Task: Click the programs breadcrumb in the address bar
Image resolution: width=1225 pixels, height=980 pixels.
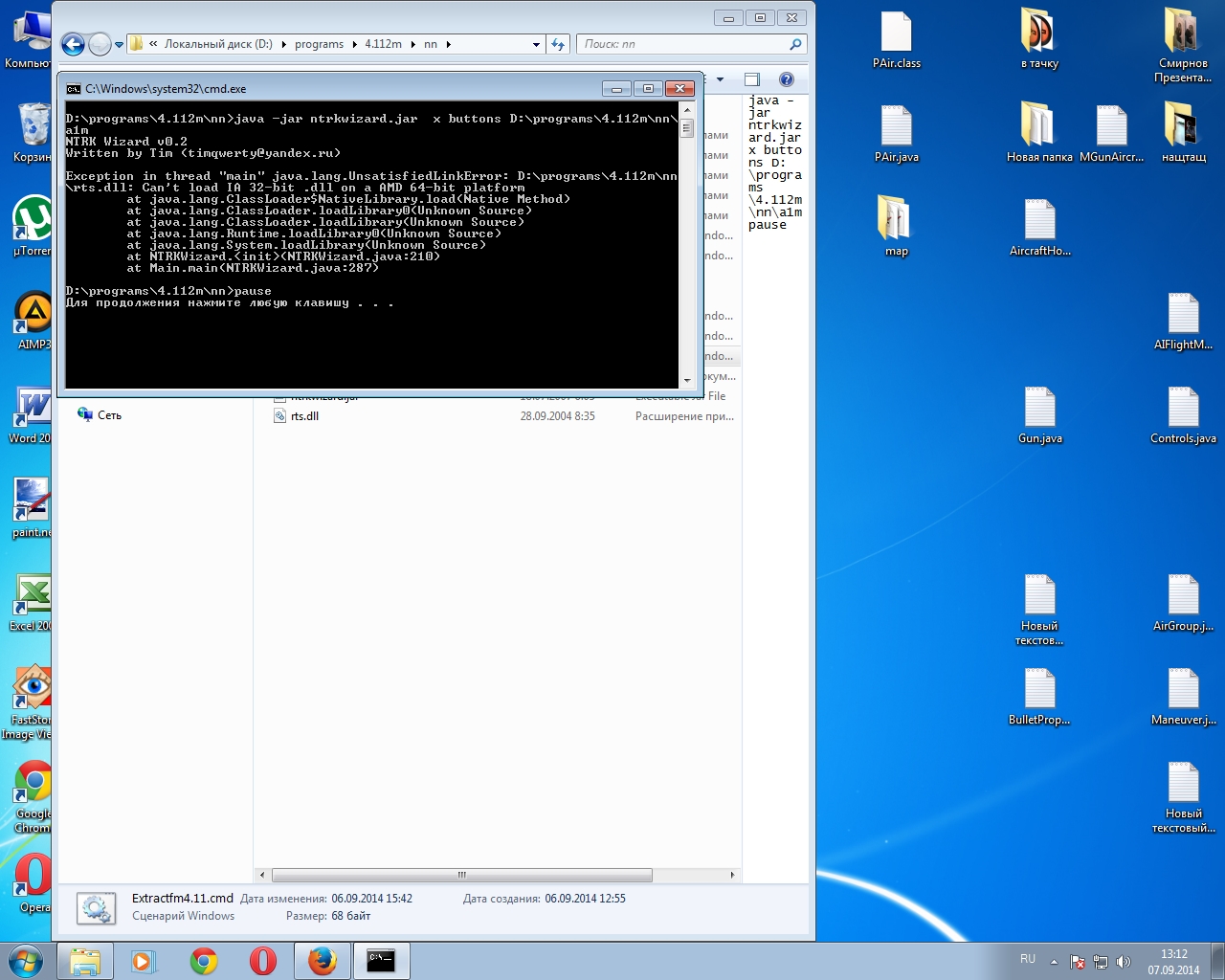Action: pyautogui.click(x=319, y=44)
